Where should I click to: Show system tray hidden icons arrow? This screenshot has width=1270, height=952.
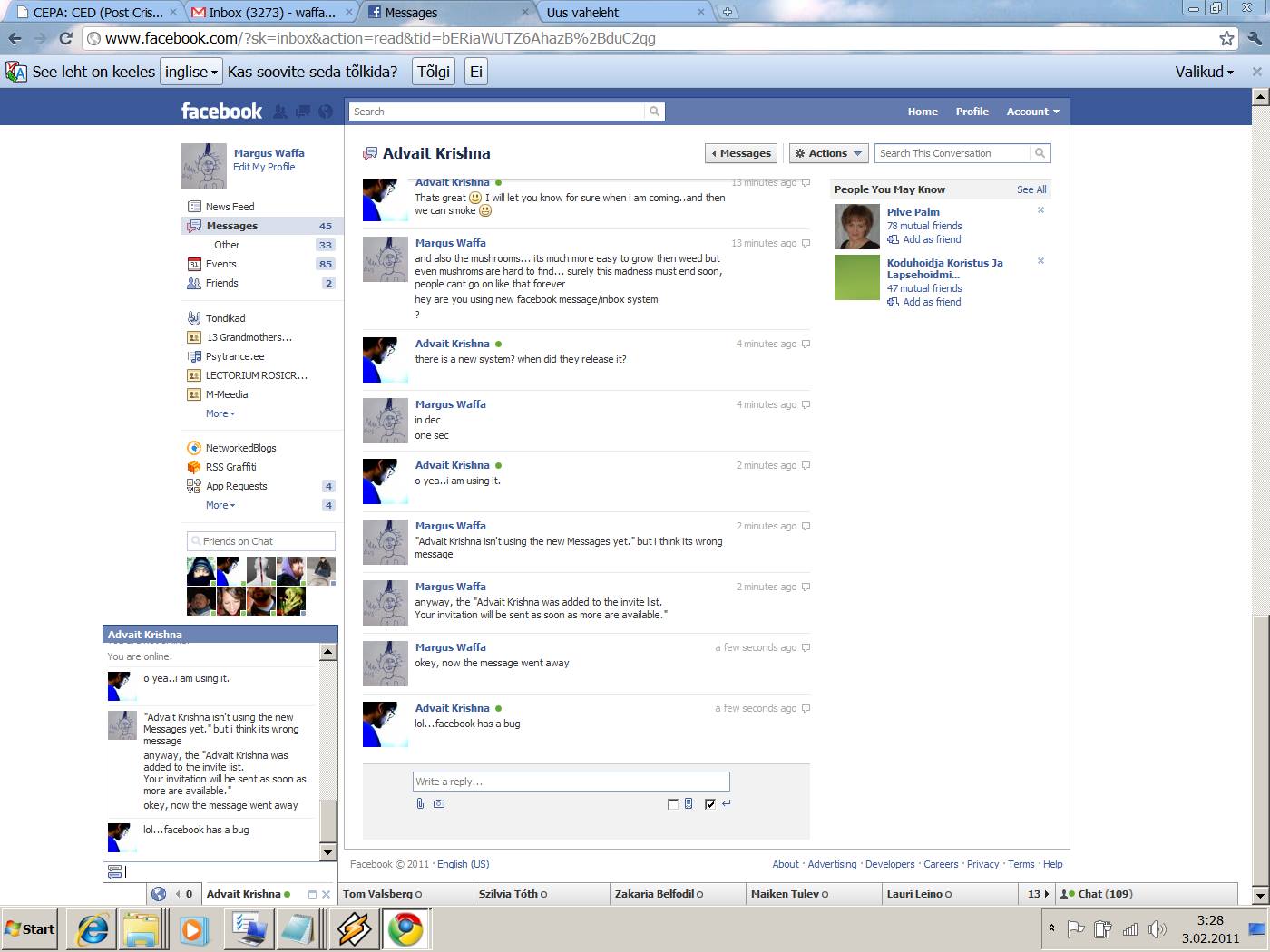(x=1051, y=928)
